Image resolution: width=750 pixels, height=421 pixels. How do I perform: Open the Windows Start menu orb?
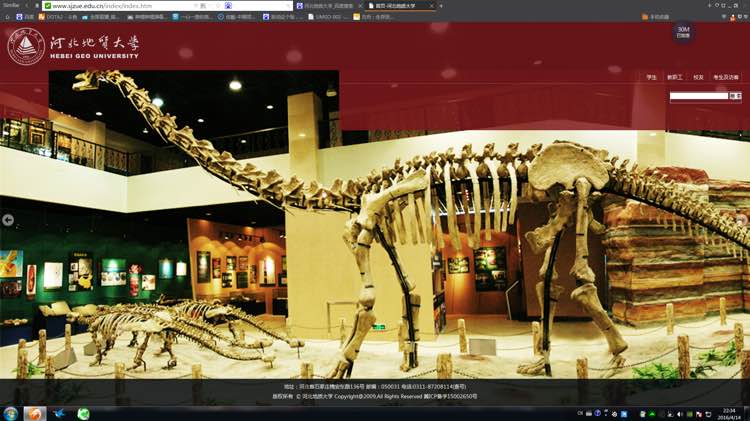tap(11, 413)
